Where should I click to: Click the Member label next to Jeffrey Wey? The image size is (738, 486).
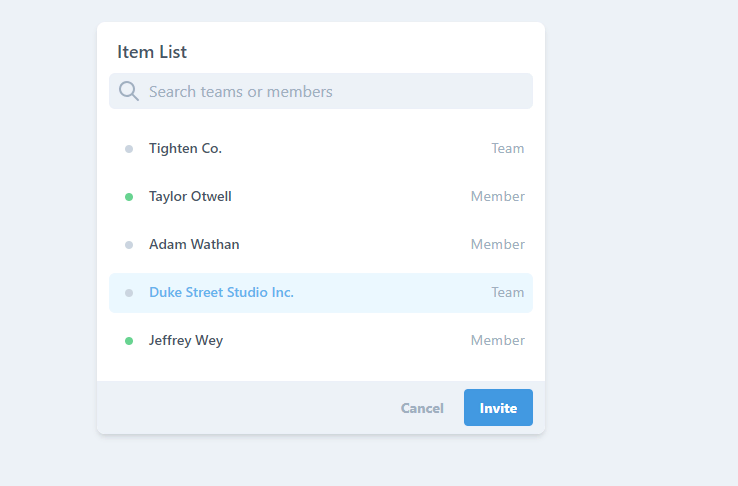(x=497, y=341)
